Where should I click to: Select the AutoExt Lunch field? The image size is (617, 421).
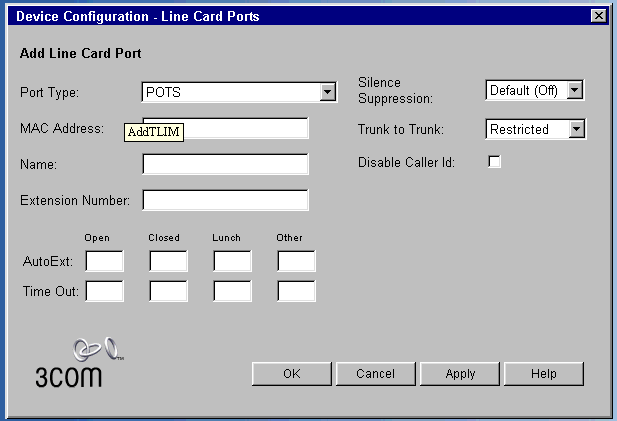point(232,261)
